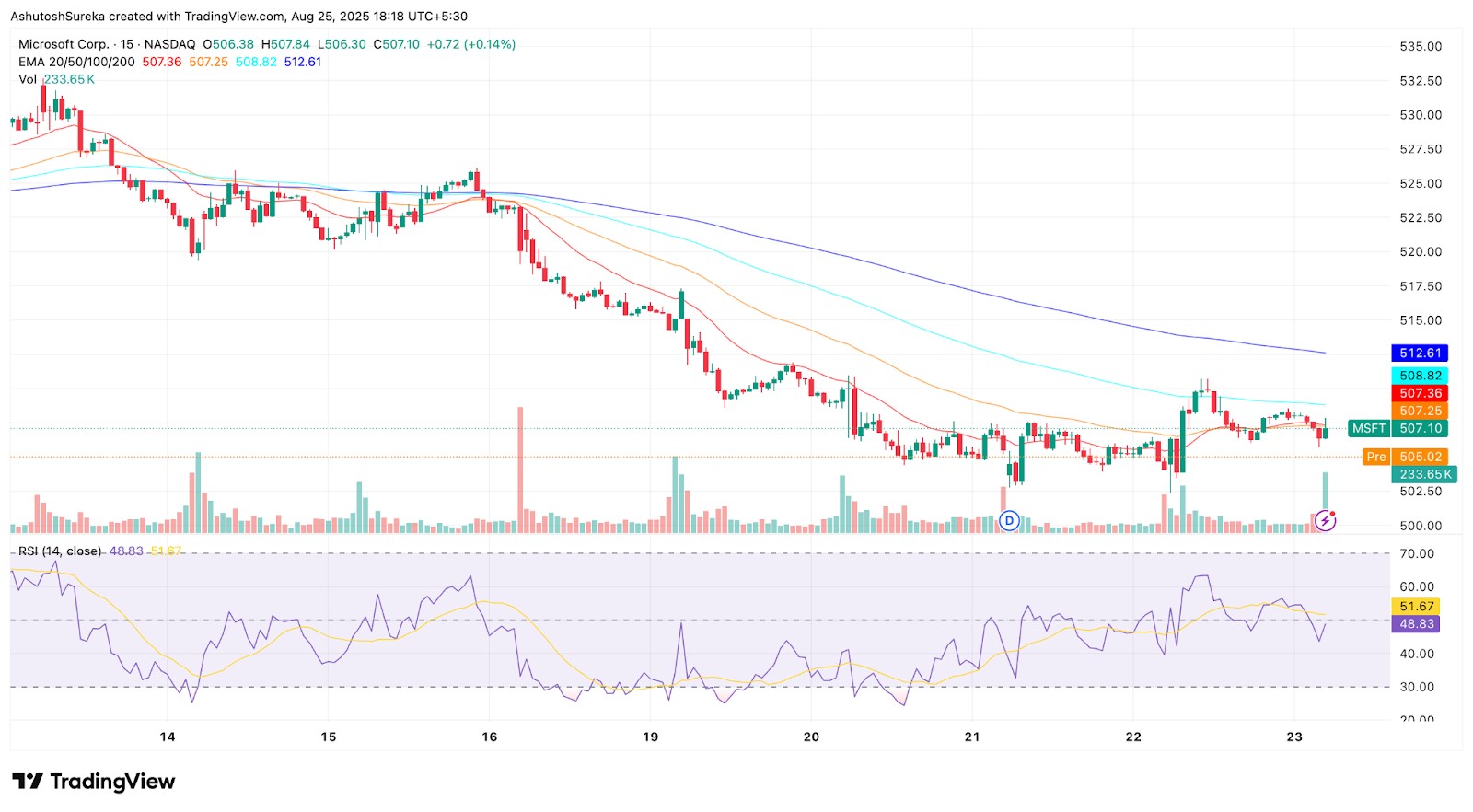The height and width of the screenshot is (812, 1473).
Task: Click blue 512.61 value in EMA legend
Action: tap(303, 62)
